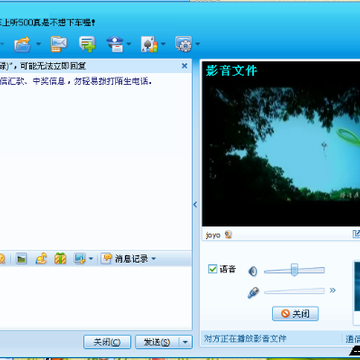
Task: Click the local video preview thumbnail
Action: pyautogui.click(x=356, y=287)
